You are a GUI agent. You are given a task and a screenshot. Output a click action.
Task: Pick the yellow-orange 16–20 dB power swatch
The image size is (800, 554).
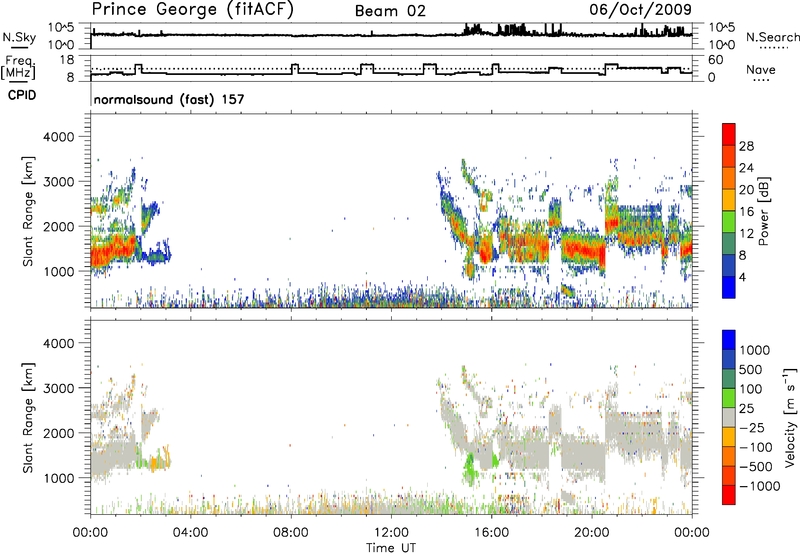(x=729, y=200)
